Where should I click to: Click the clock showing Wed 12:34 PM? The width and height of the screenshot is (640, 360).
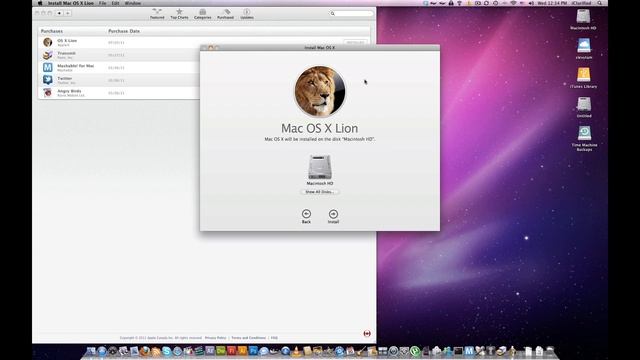pyautogui.click(x=552, y=3)
